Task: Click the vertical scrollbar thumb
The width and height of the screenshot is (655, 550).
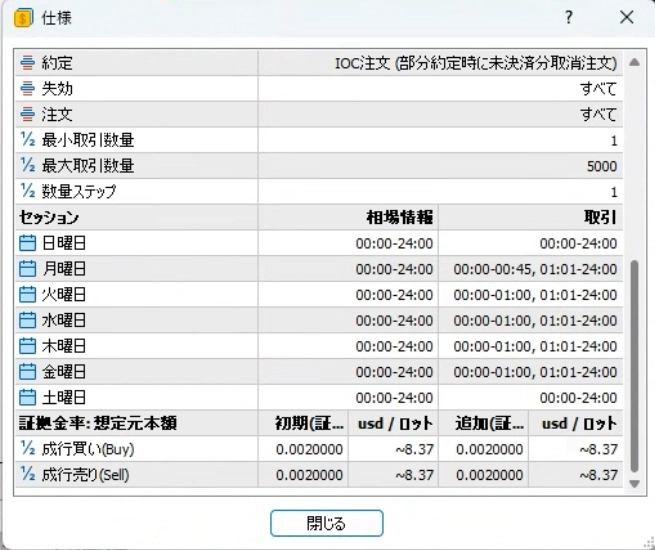Action: [635, 366]
